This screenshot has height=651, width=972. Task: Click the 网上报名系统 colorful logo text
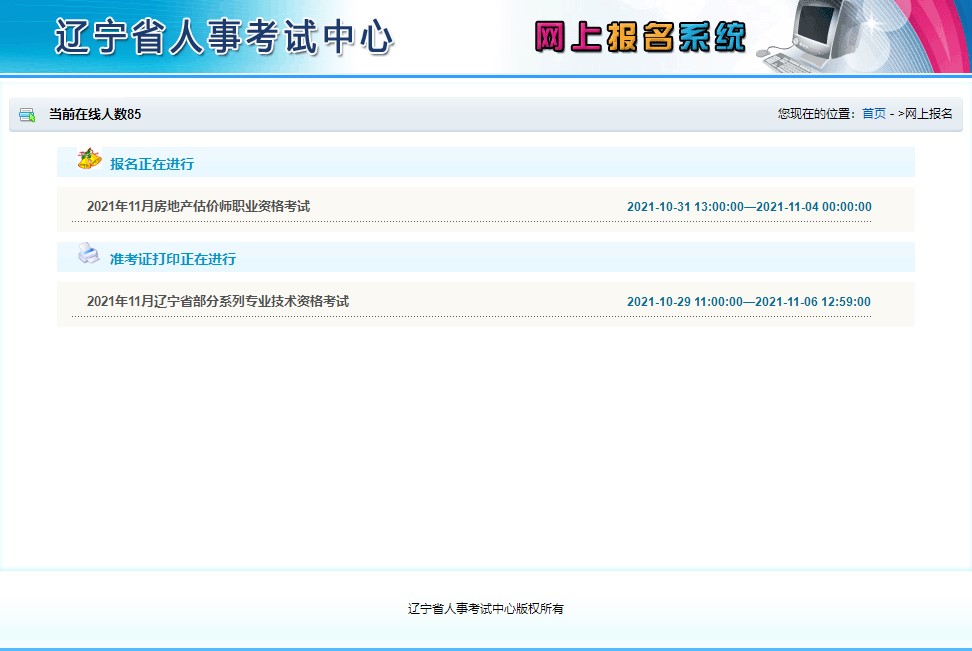pyautogui.click(x=640, y=37)
